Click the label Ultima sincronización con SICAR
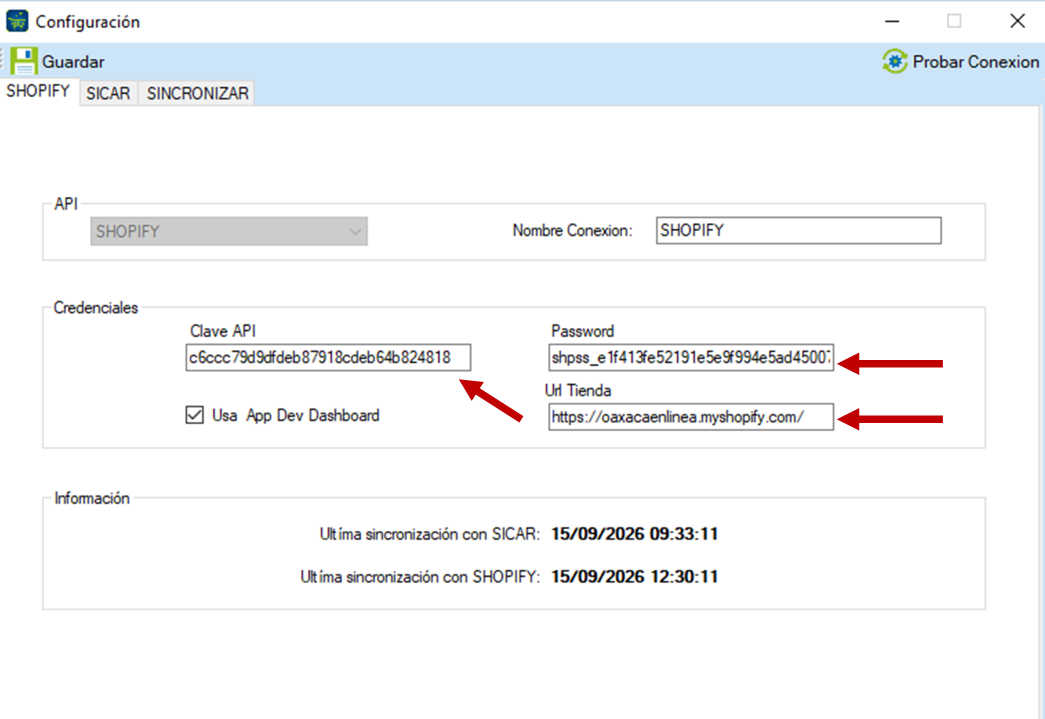The image size is (1045, 719). [429, 534]
